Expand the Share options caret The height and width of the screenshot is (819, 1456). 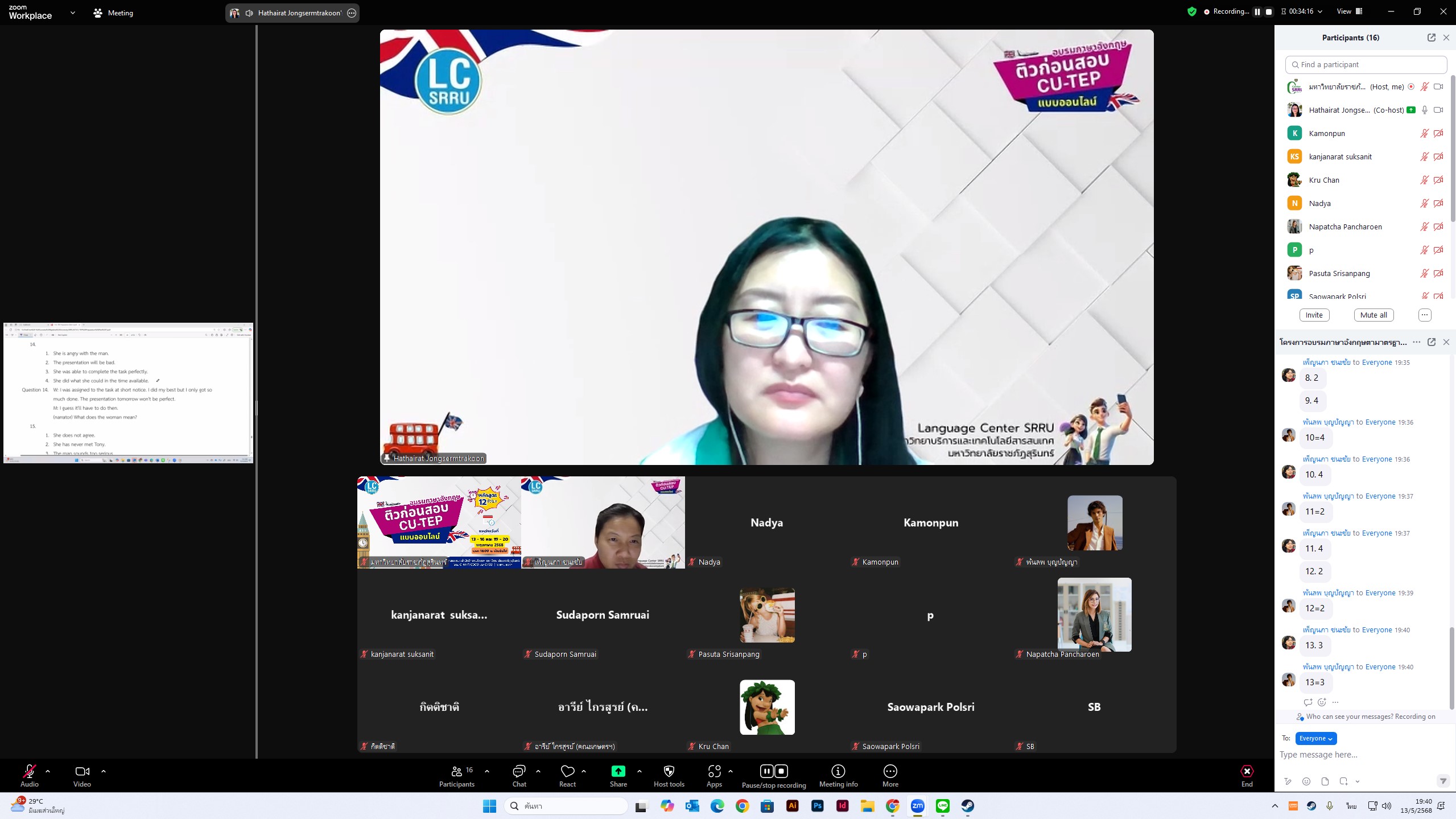click(x=640, y=771)
